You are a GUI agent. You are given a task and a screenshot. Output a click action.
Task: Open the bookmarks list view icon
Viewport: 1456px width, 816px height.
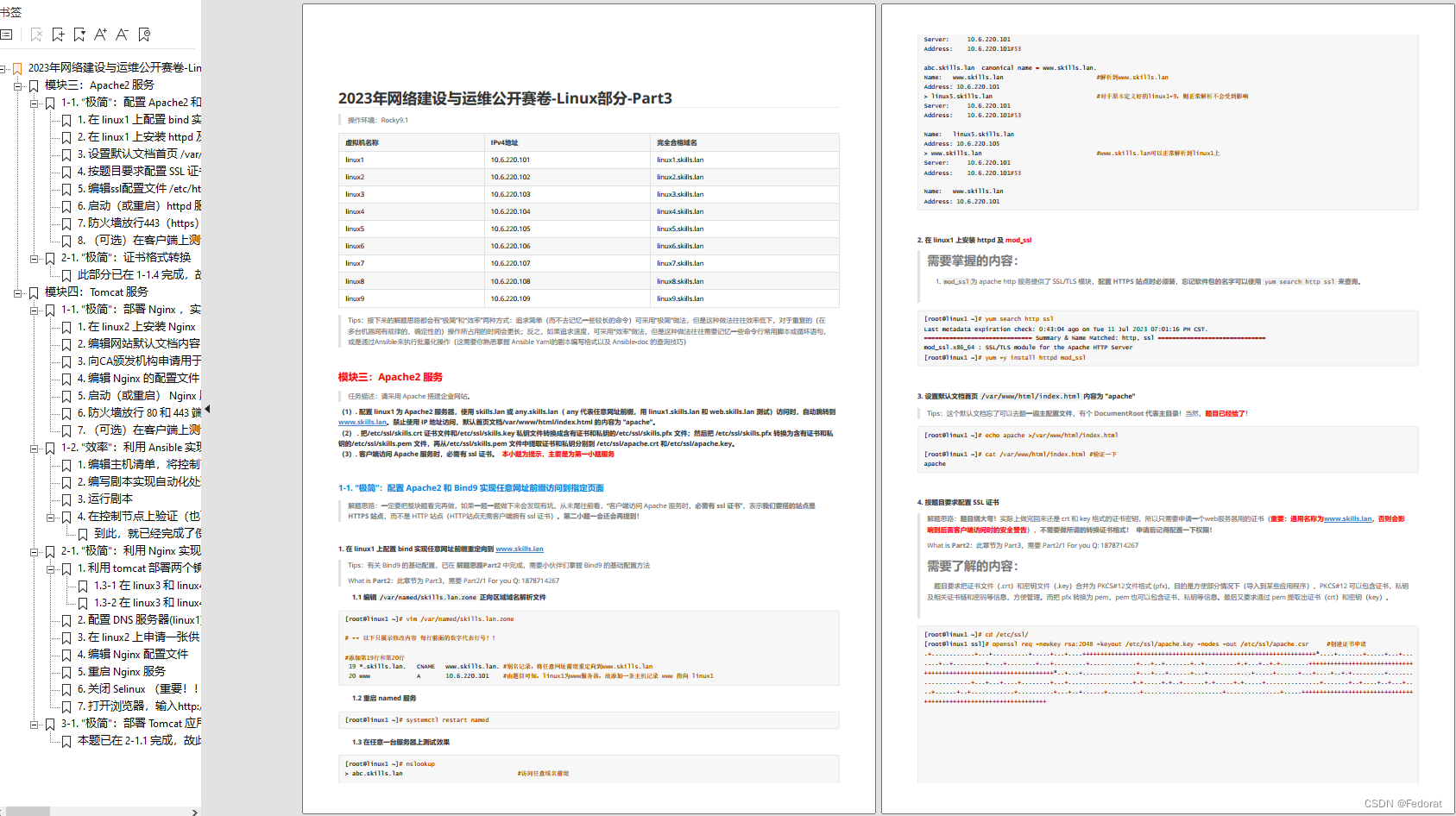pos(7,35)
